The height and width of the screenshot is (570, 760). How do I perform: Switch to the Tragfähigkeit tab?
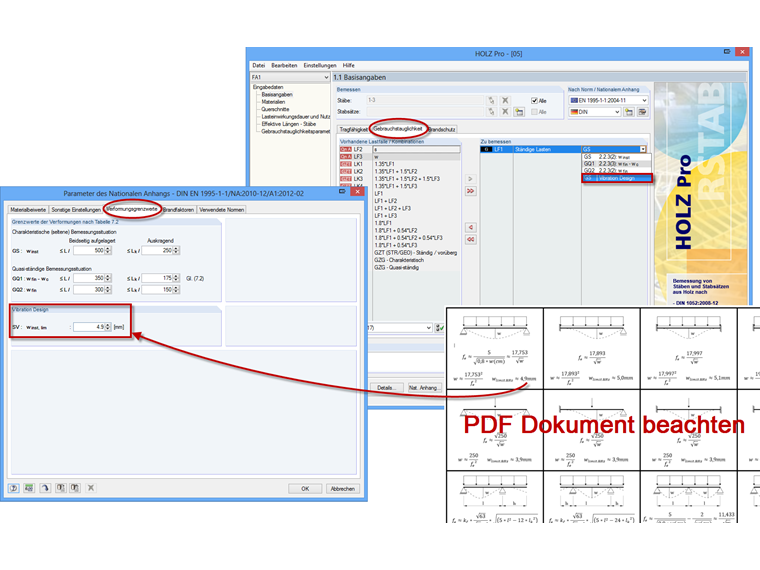pyautogui.click(x=353, y=129)
